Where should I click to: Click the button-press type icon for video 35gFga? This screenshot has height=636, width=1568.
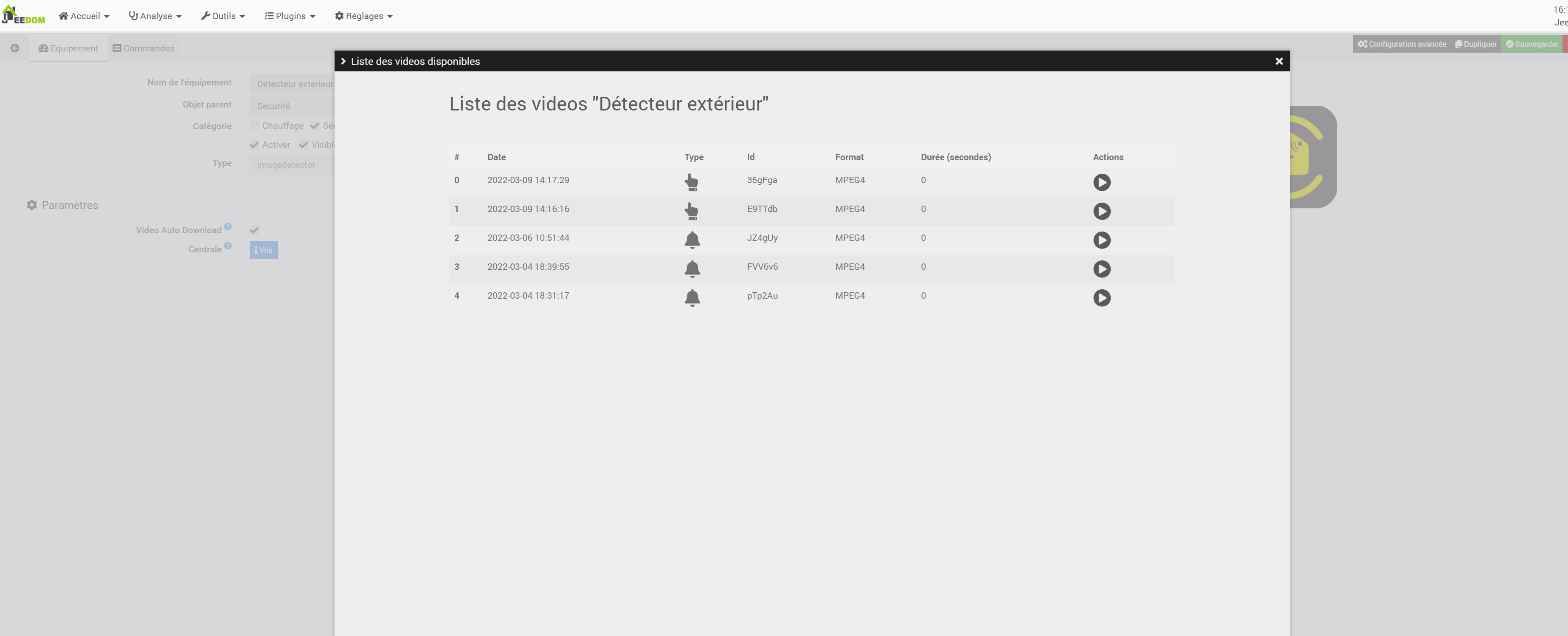click(692, 182)
